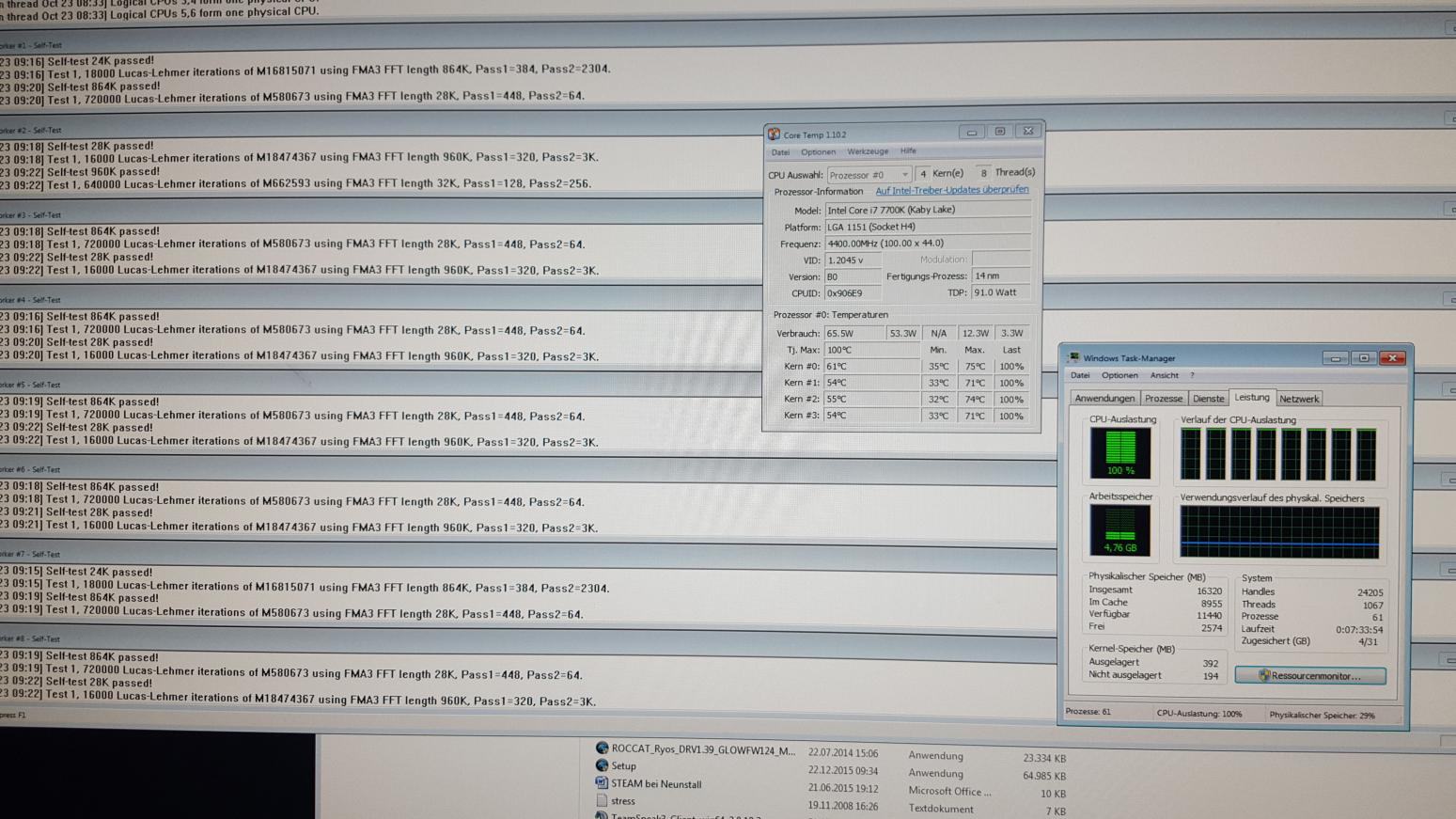This screenshot has width=1456, height=819.
Task: Click status bar entry Physikalischer Speicher: 29%
Action: pyautogui.click(x=1322, y=716)
